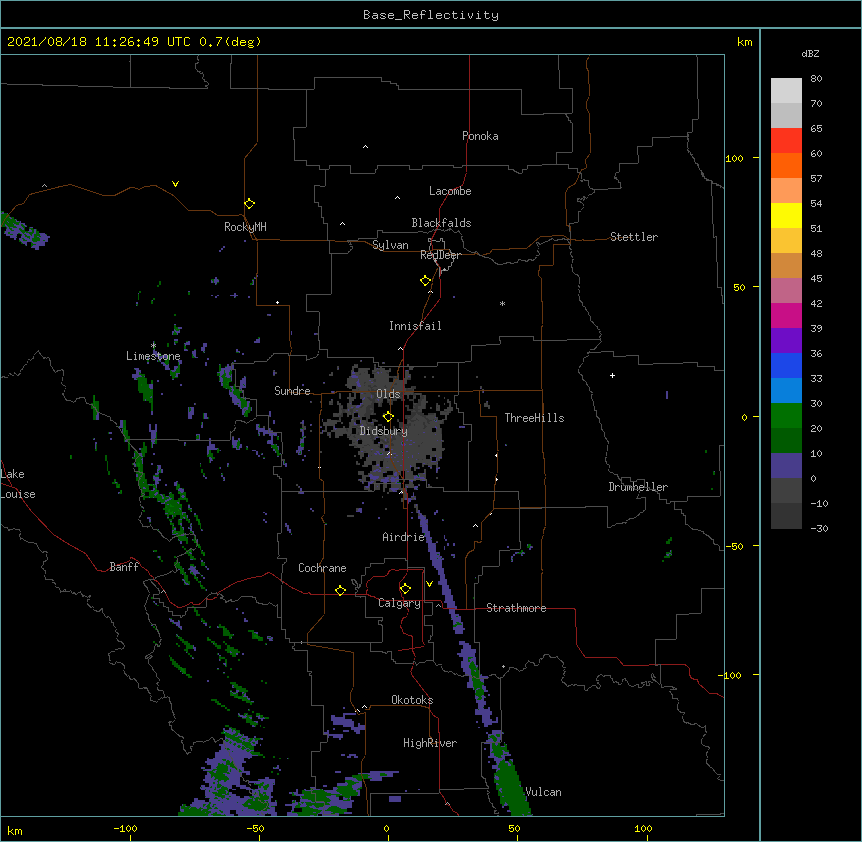Click the Calgary city label
Screen dimensions: 862x842
(x=399, y=603)
